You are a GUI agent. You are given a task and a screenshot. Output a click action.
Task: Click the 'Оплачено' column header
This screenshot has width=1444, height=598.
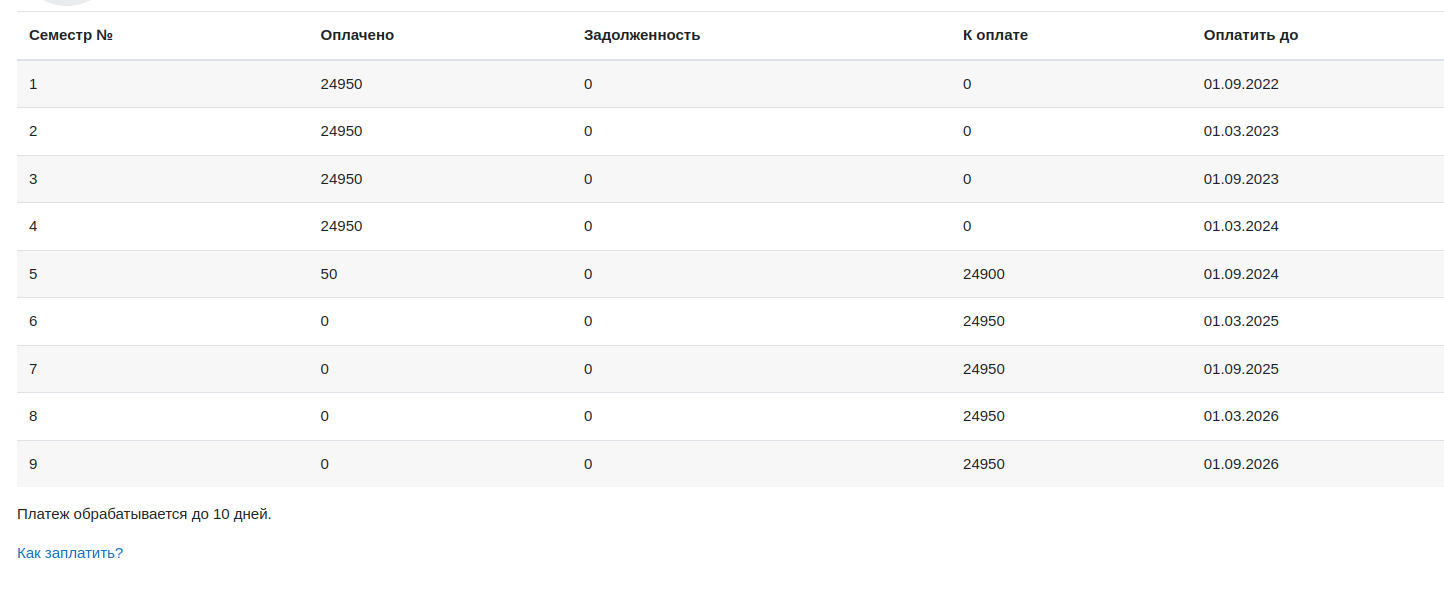[x=357, y=35]
